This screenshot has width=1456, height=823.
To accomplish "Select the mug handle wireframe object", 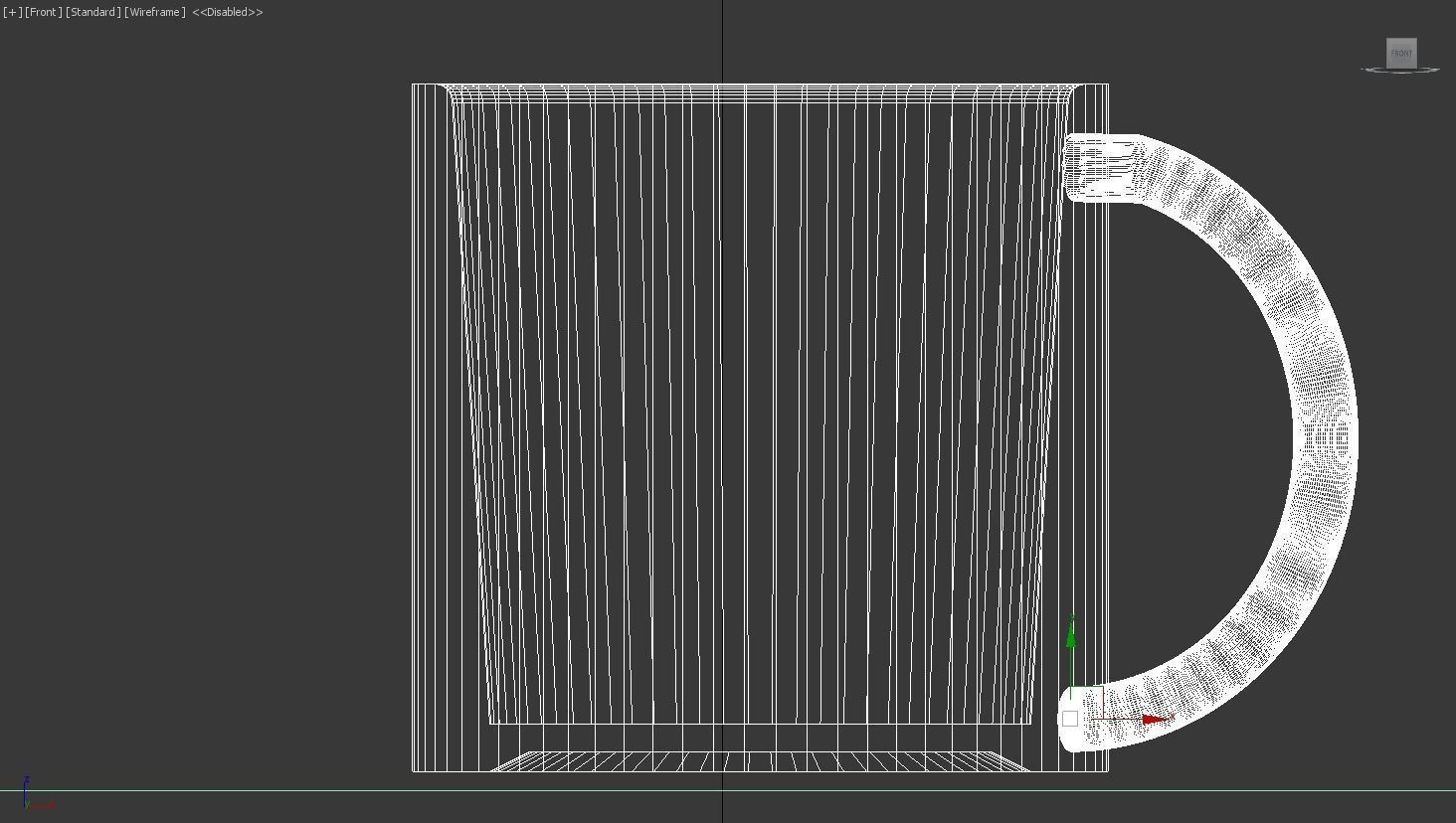I will [x=1327, y=437].
